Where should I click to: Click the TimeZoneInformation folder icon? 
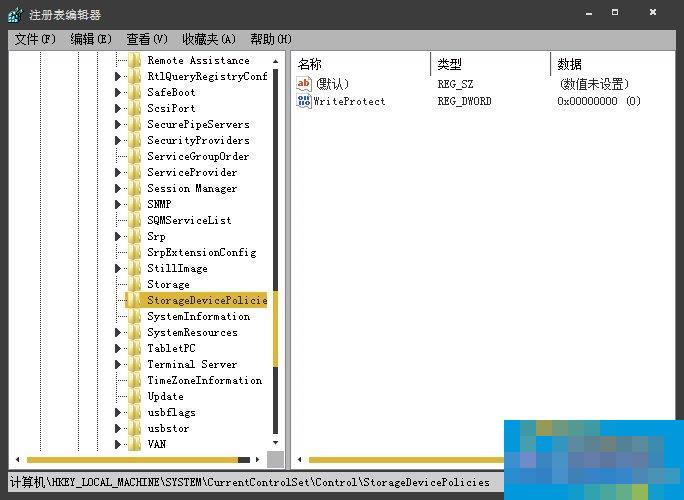[135, 380]
